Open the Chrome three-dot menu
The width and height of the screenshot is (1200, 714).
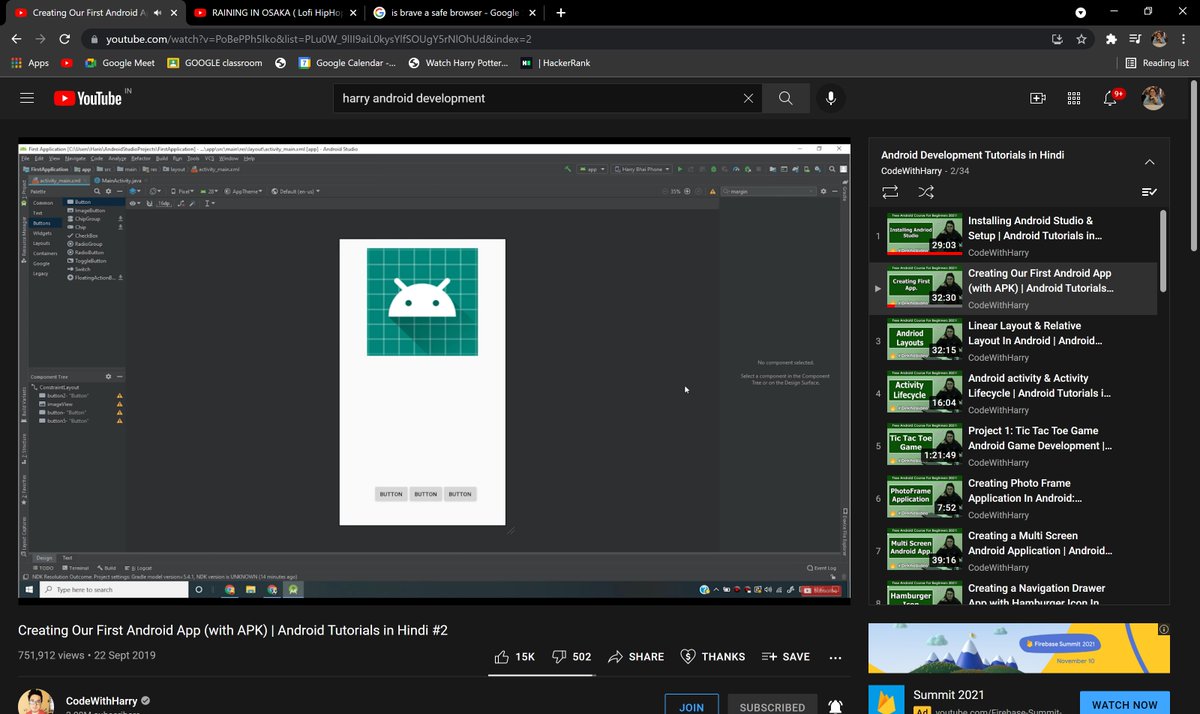[1184, 39]
